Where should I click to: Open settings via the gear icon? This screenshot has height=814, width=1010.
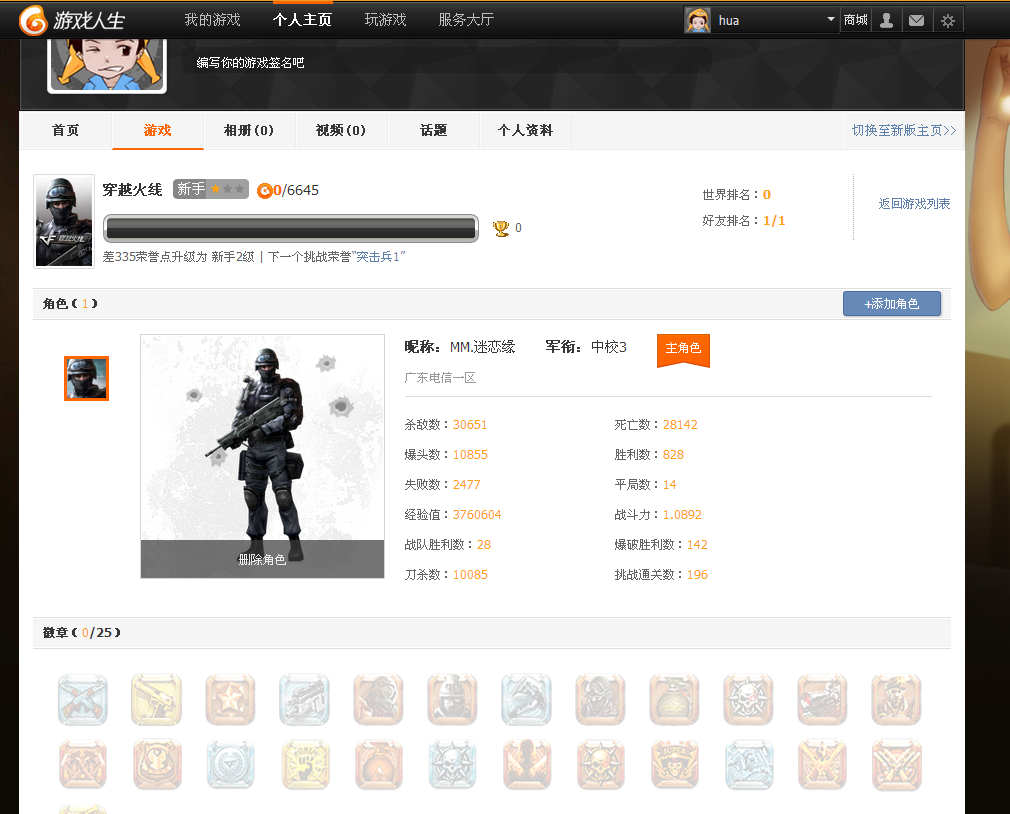point(948,21)
